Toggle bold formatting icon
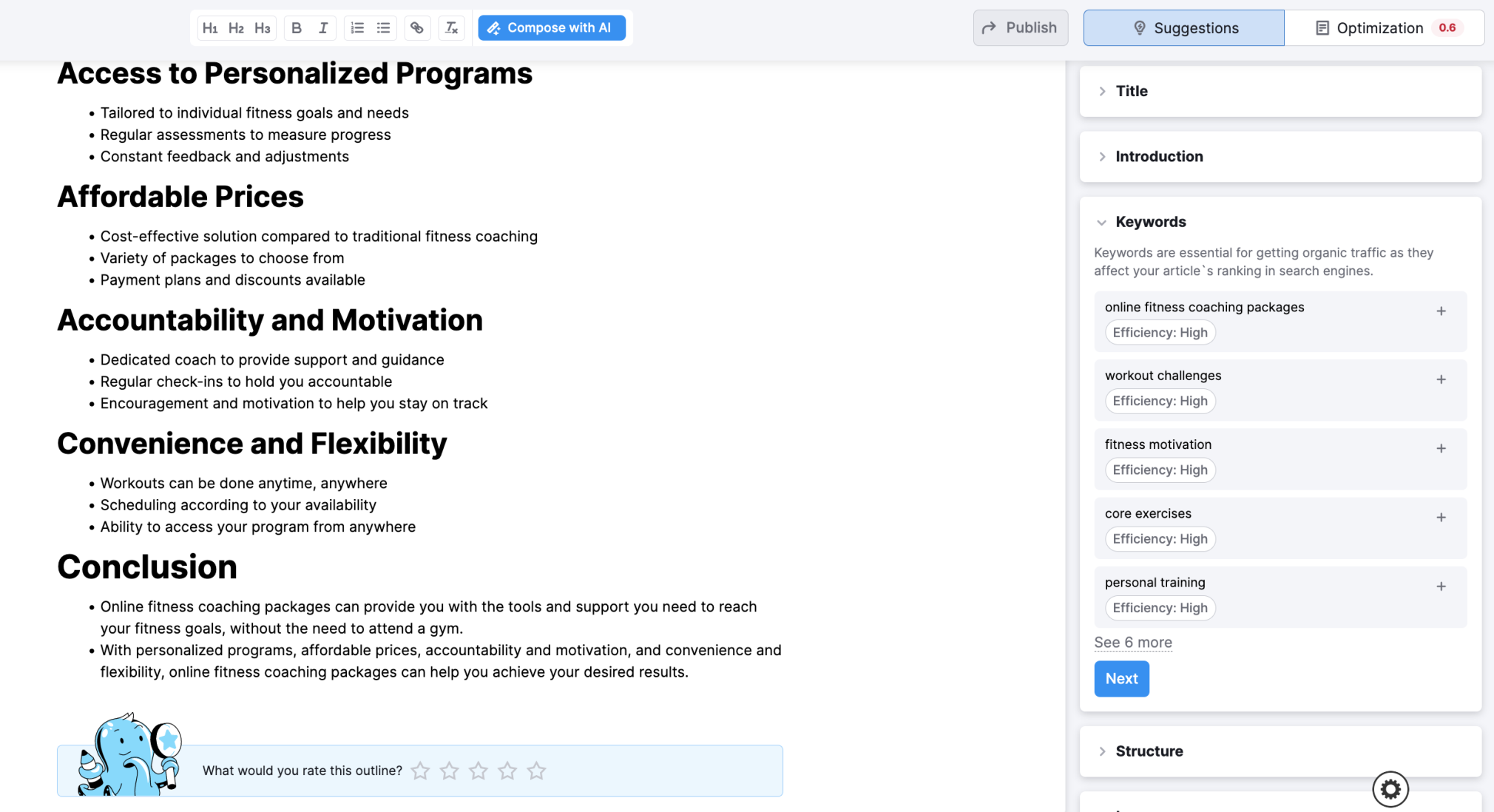Viewport: 1494px width, 812px height. (x=297, y=27)
